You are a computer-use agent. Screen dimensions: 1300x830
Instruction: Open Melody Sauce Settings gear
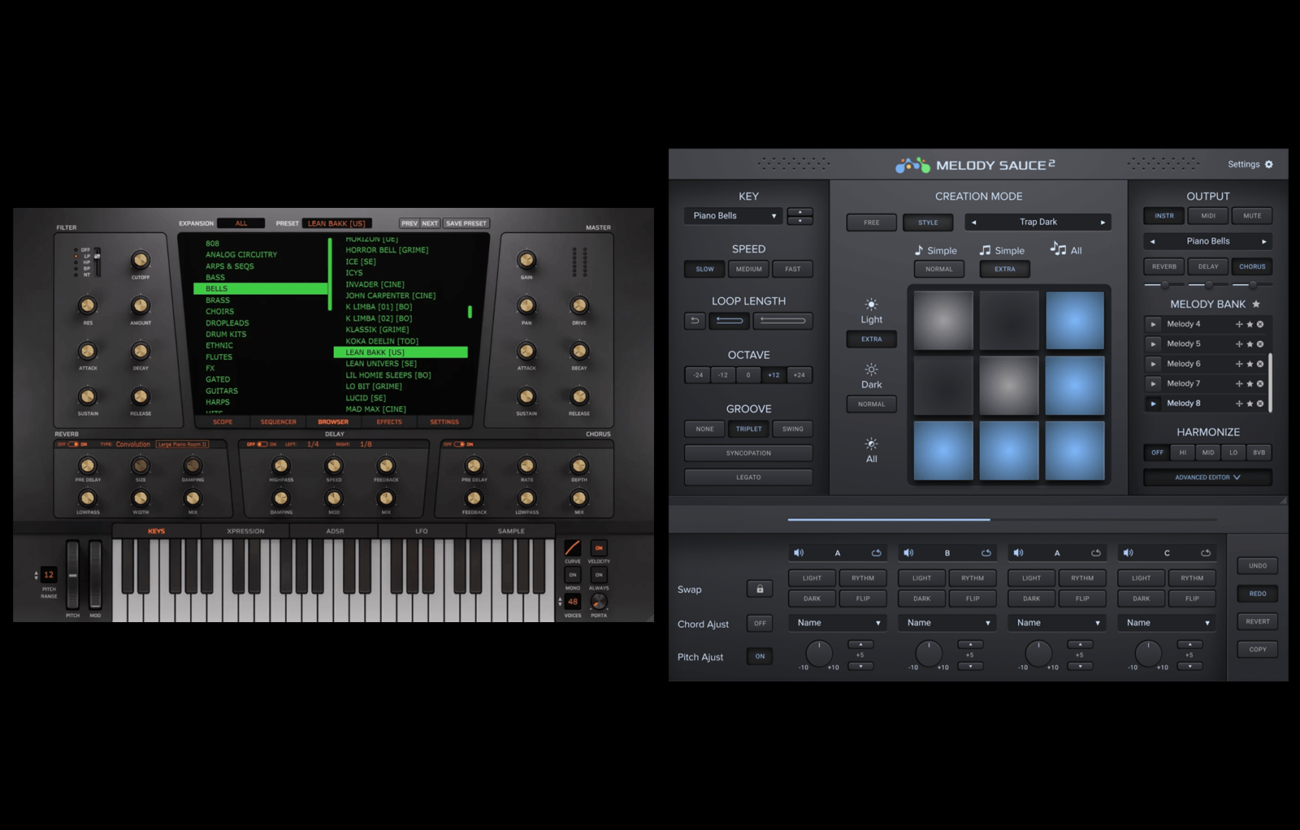[1269, 164]
